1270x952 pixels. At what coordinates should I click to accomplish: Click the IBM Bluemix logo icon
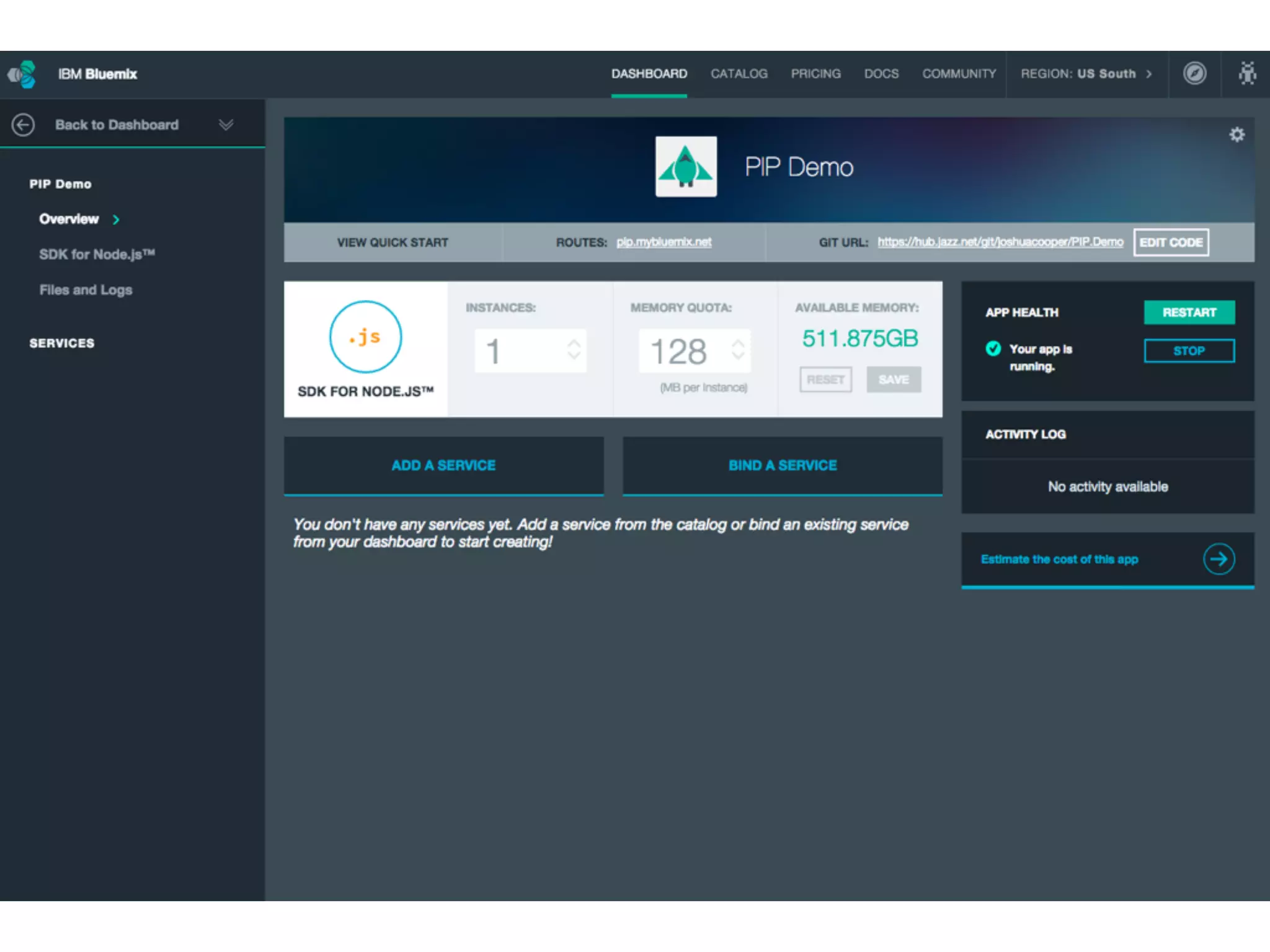(x=22, y=74)
